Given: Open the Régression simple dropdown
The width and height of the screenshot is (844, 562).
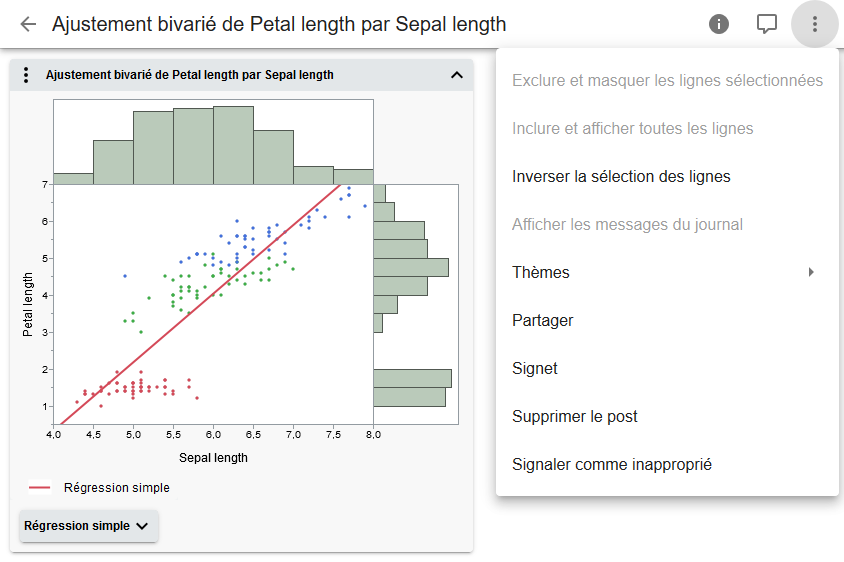Looking at the screenshot, I should pos(88,526).
